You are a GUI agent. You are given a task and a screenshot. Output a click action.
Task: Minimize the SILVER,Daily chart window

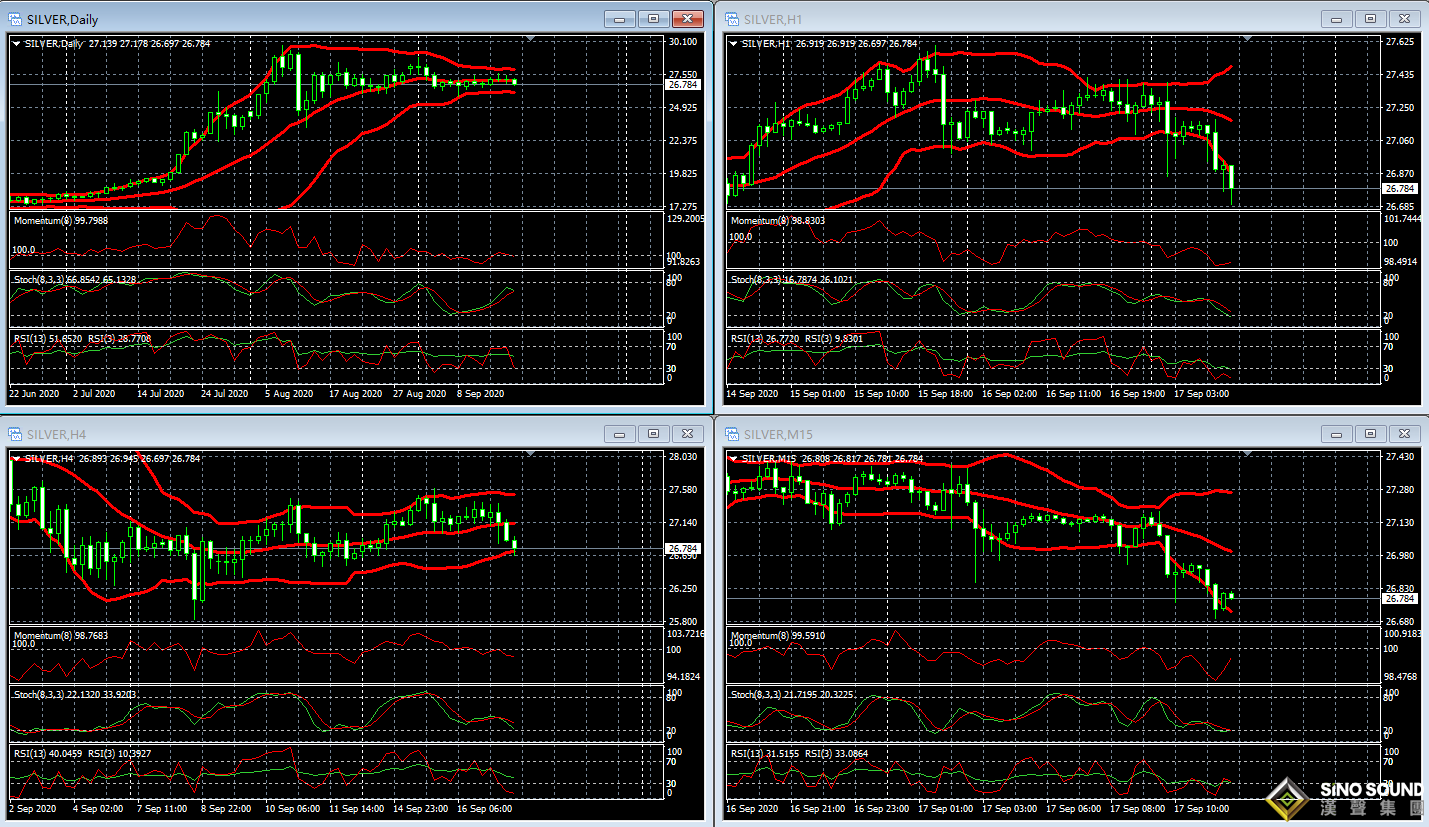[620, 19]
